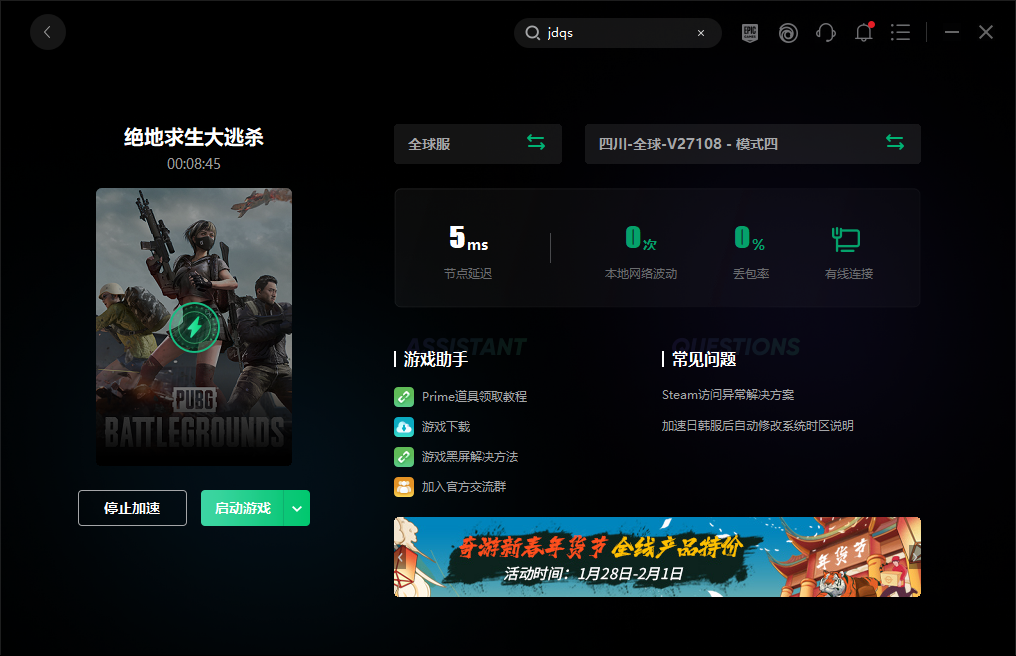Open 加入官方交流群 link
The width and height of the screenshot is (1016, 656).
pyautogui.click(x=464, y=487)
